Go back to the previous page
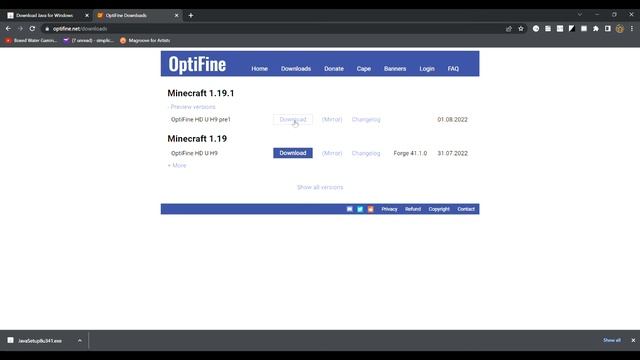640x360 pixels. 8,29
